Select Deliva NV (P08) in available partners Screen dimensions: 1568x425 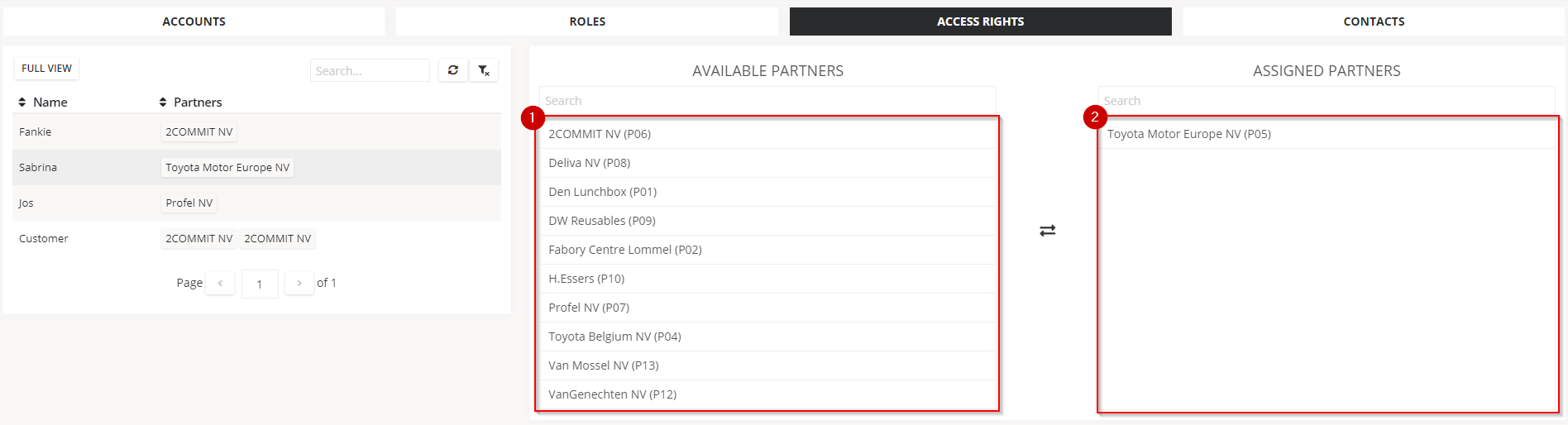(x=590, y=163)
